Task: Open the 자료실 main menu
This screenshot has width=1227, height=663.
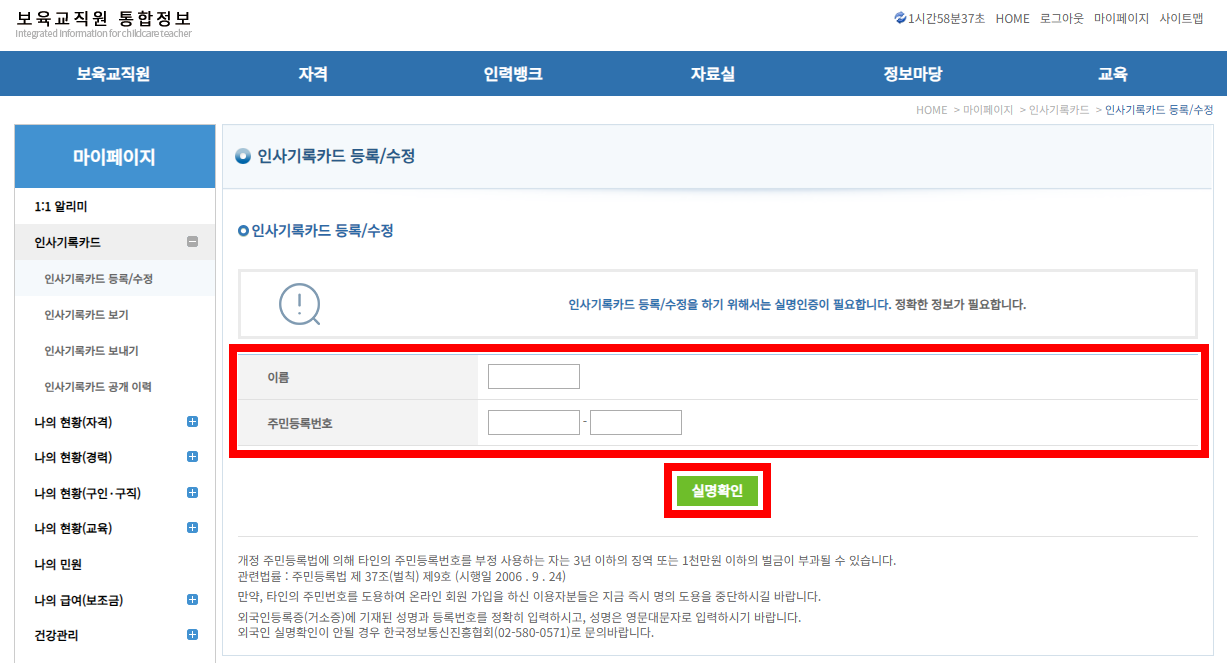Action: point(713,74)
